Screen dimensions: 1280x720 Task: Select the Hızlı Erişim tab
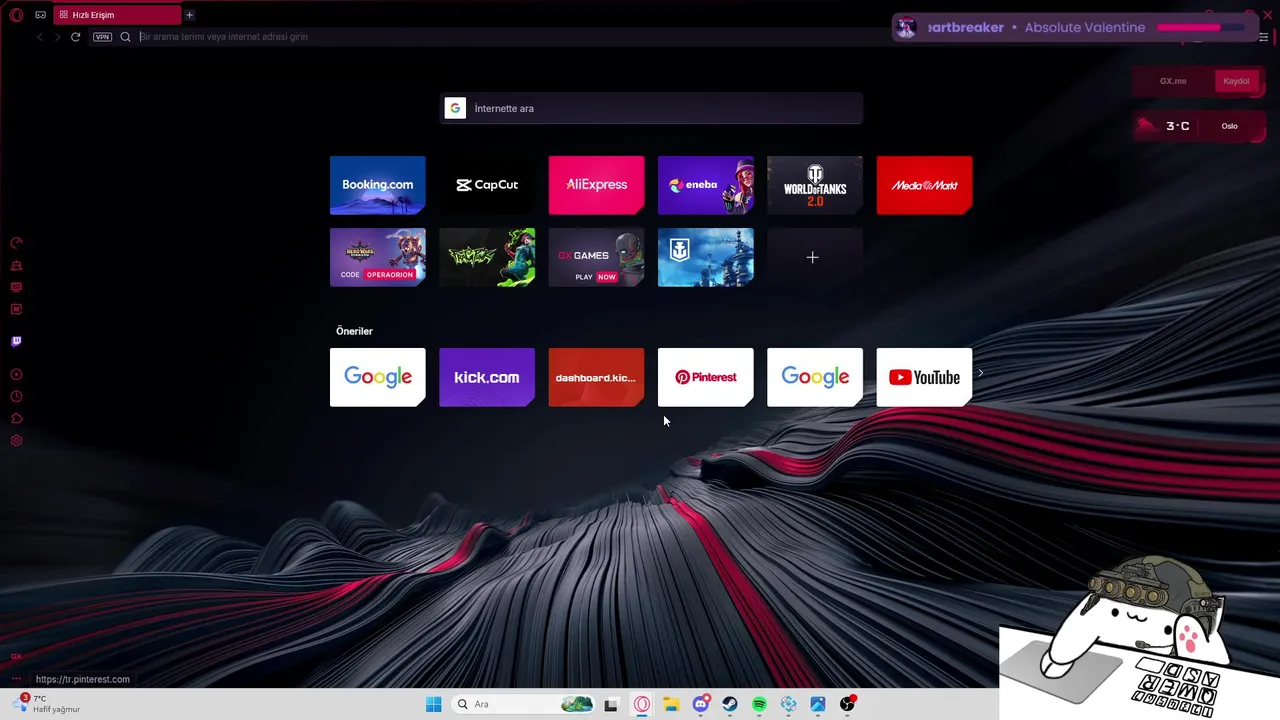coord(118,15)
